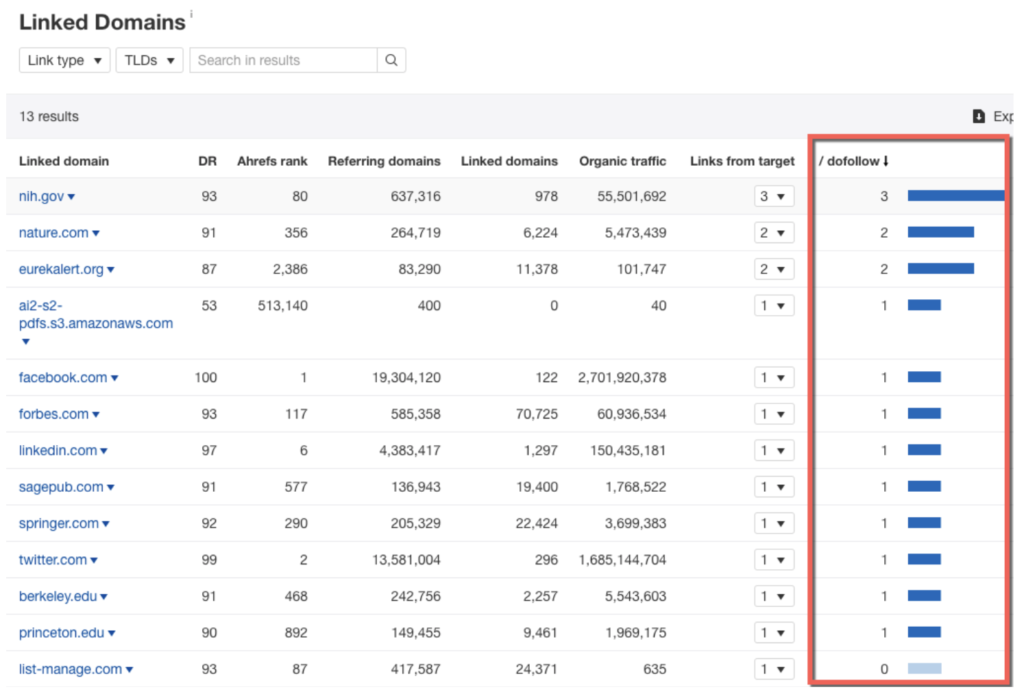Click Ahrefs rank value 513,140

coord(282,306)
